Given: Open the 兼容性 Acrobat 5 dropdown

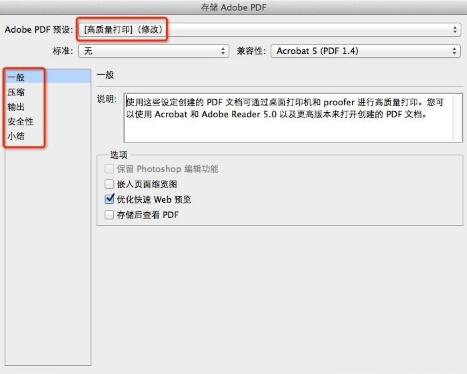Looking at the screenshot, I should point(366,51).
